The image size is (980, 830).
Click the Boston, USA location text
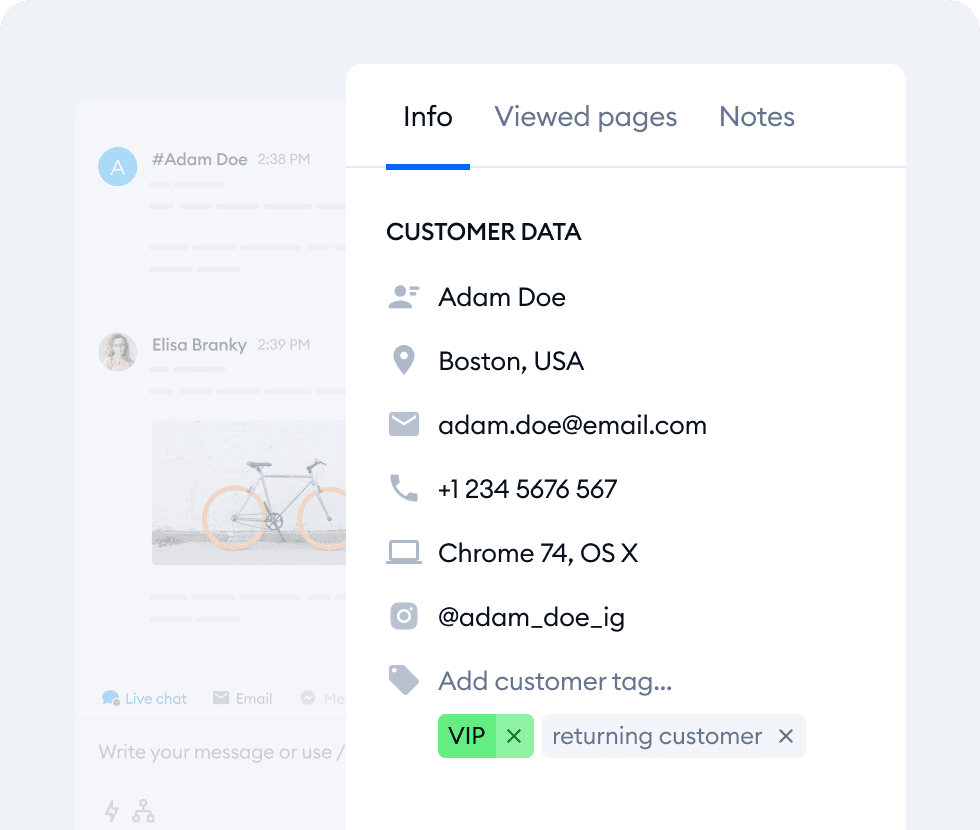coord(511,361)
